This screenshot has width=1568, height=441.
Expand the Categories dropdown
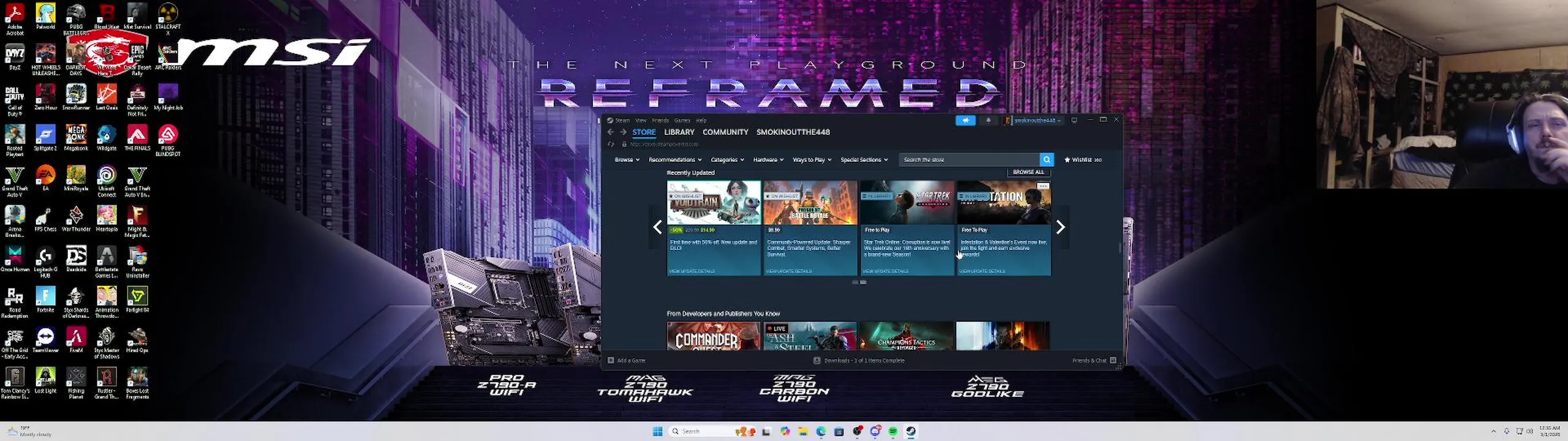point(727,160)
